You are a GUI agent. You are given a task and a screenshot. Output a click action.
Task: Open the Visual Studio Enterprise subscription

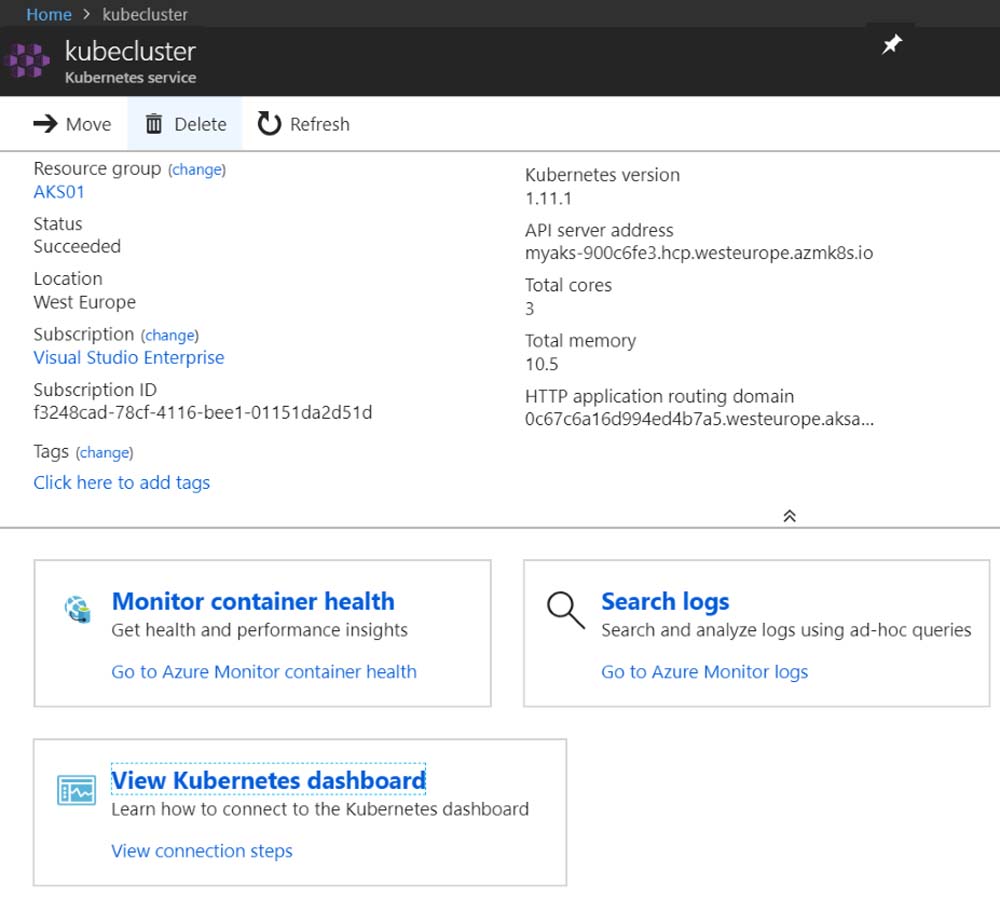coord(129,357)
